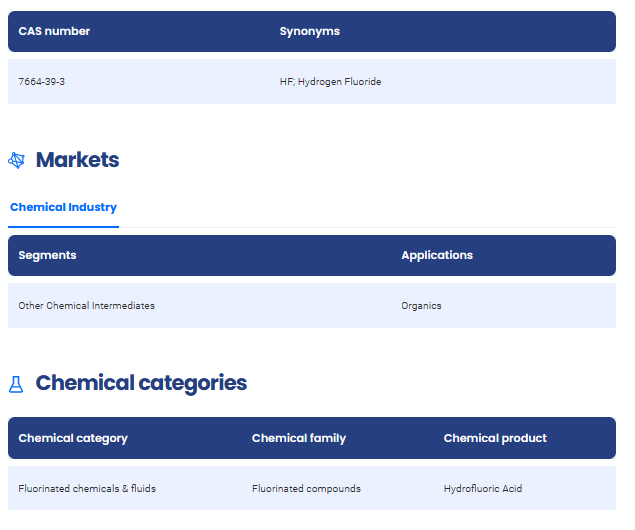Open Fluorinated chemicals & fluids category
Image resolution: width=635 pixels, height=530 pixels.
coord(87,489)
